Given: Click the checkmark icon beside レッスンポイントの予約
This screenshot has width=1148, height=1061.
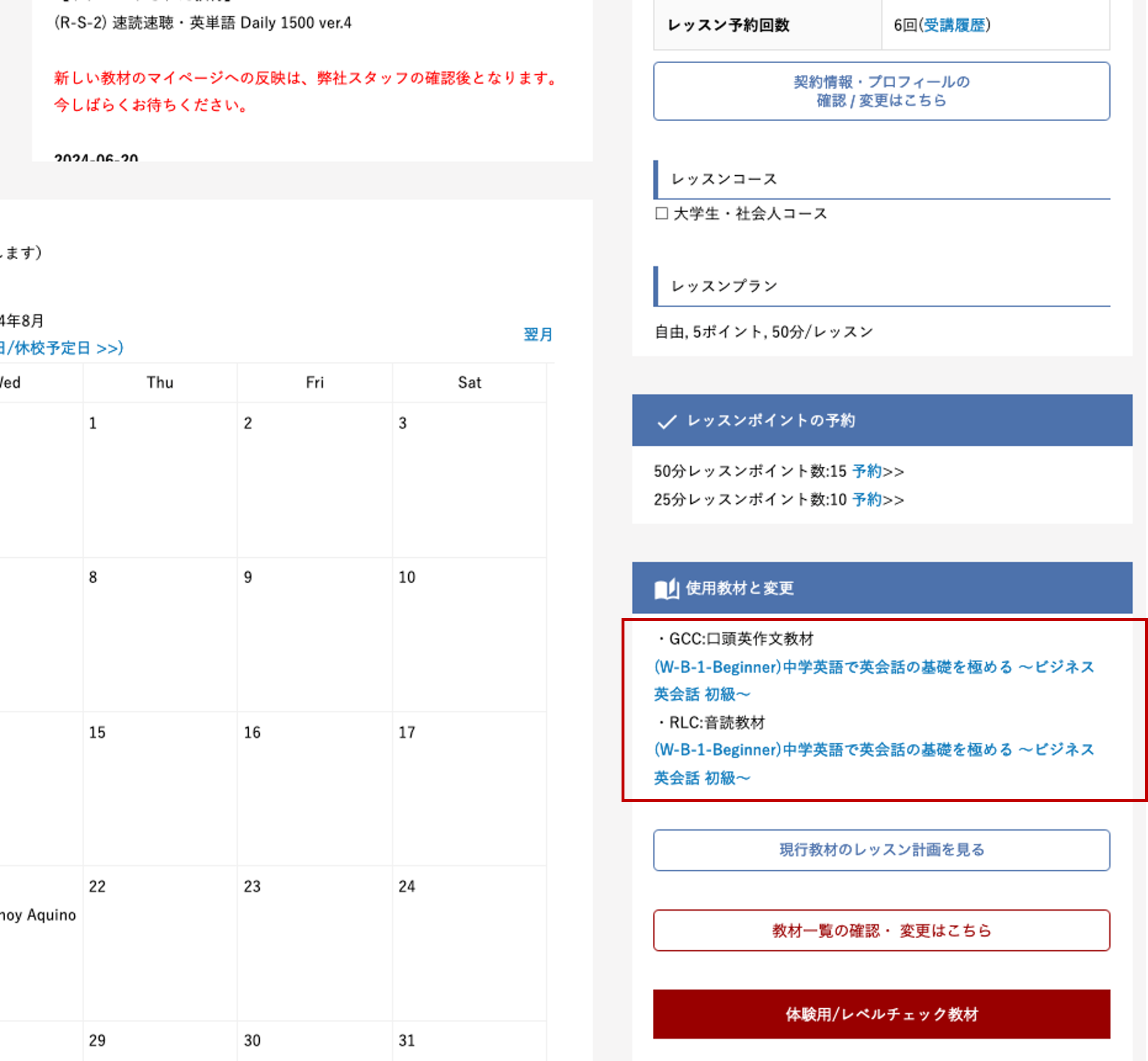Looking at the screenshot, I should pos(667,421).
